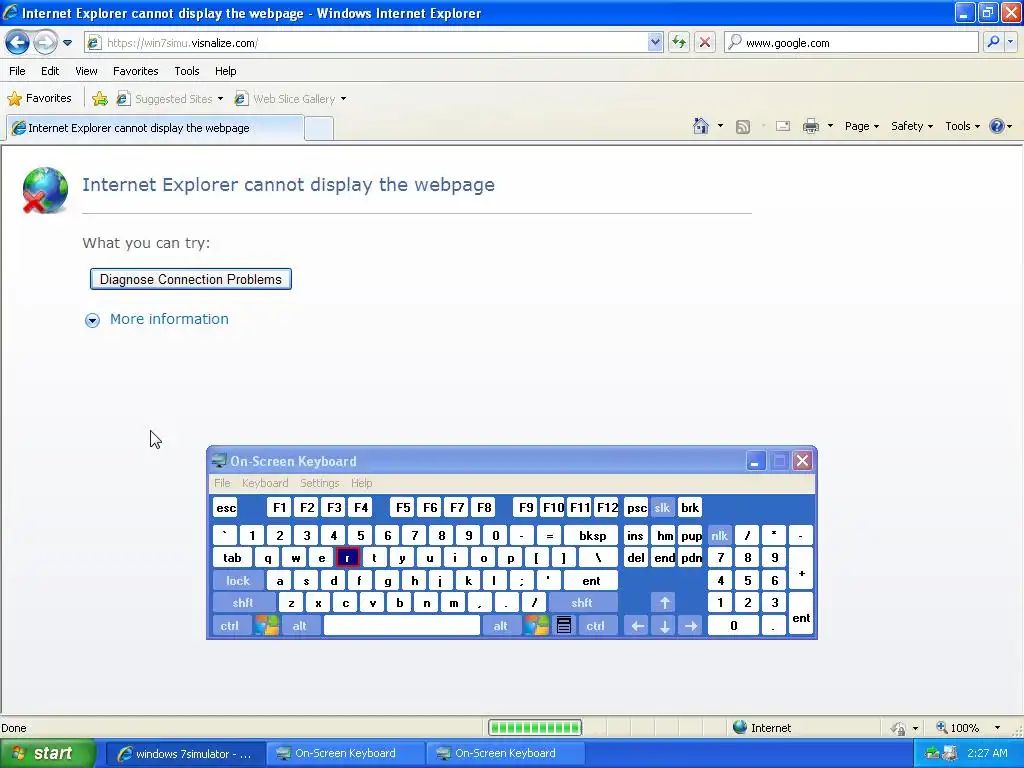This screenshot has width=1024, height=768.
Task: Open search provider dropdown arrow
Action: tap(1011, 42)
